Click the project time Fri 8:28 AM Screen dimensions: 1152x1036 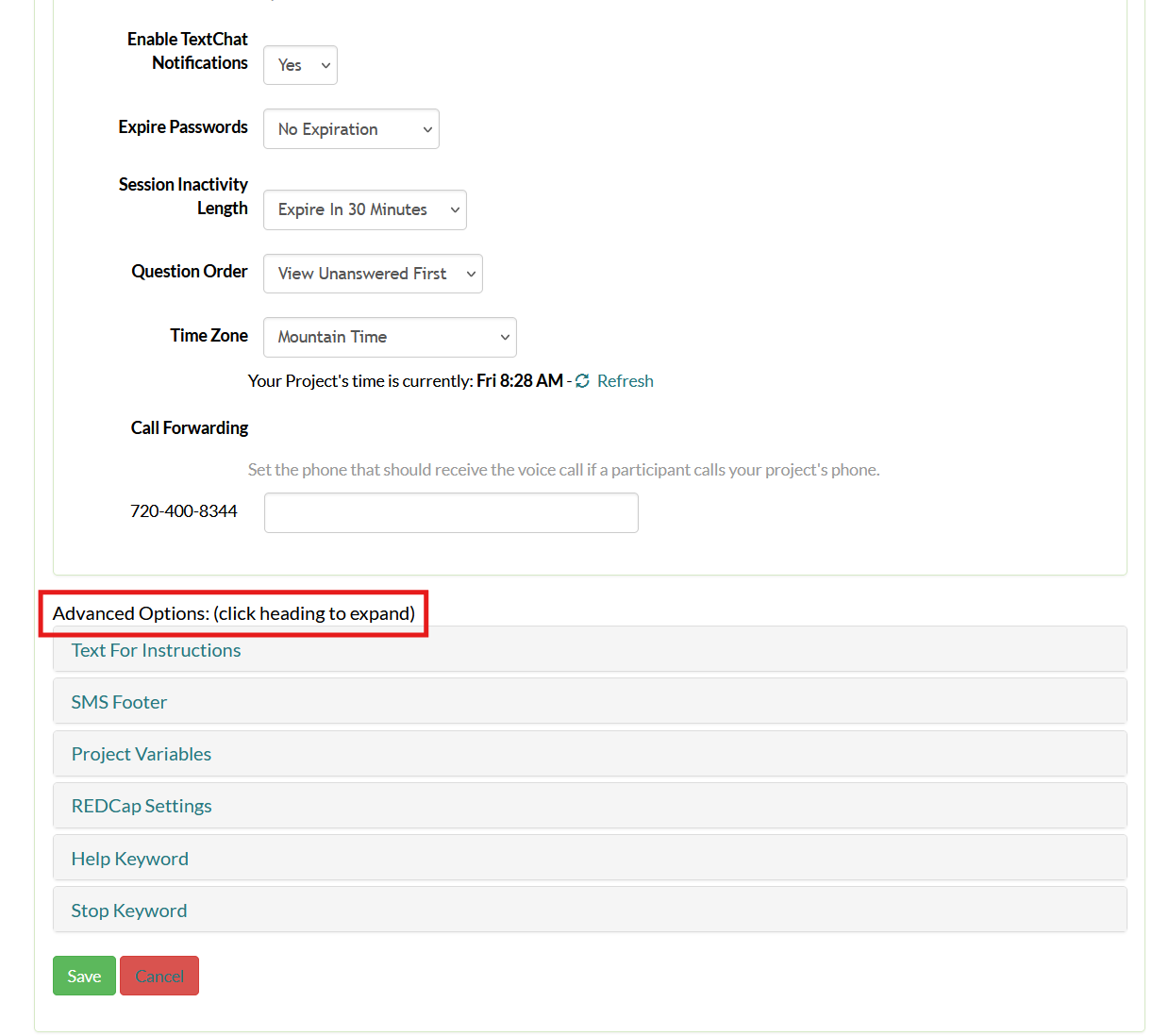(520, 381)
